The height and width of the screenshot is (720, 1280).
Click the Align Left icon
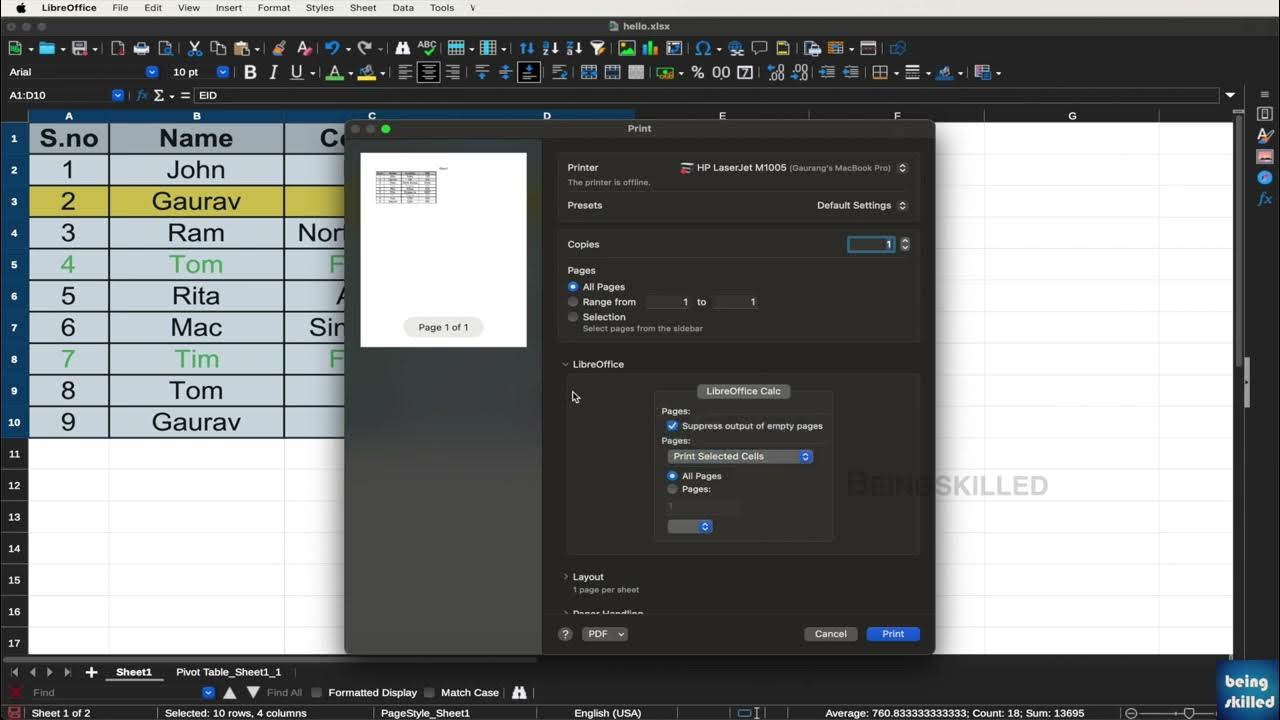[405, 72]
